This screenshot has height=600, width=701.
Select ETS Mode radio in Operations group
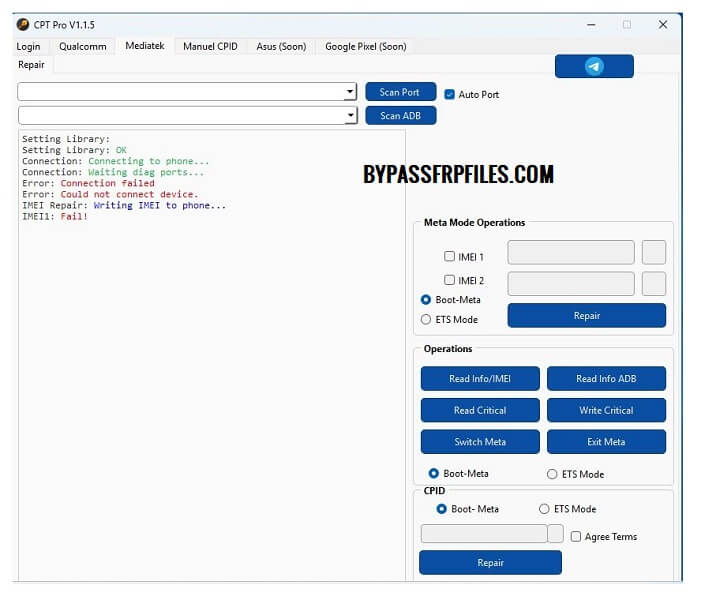coord(552,474)
